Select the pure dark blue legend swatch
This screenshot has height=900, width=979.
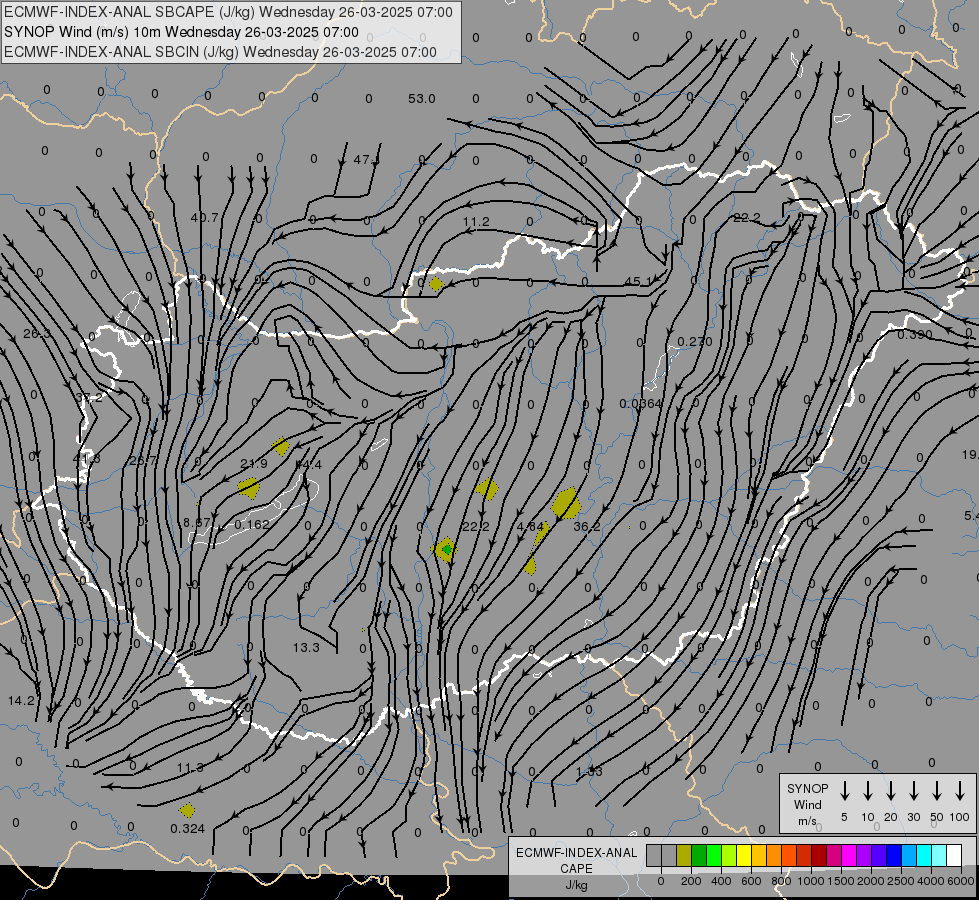(x=893, y=855)
